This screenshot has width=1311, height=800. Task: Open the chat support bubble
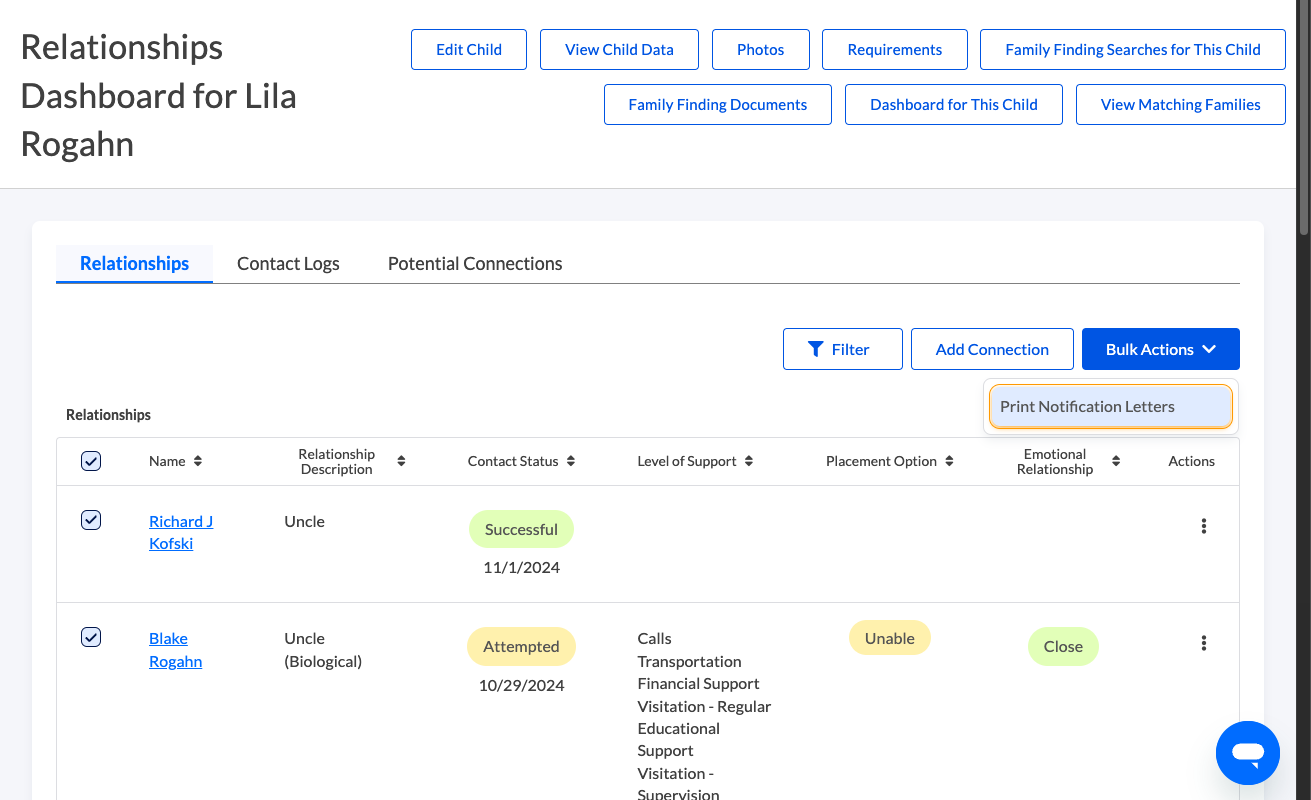pos(1248,753)
